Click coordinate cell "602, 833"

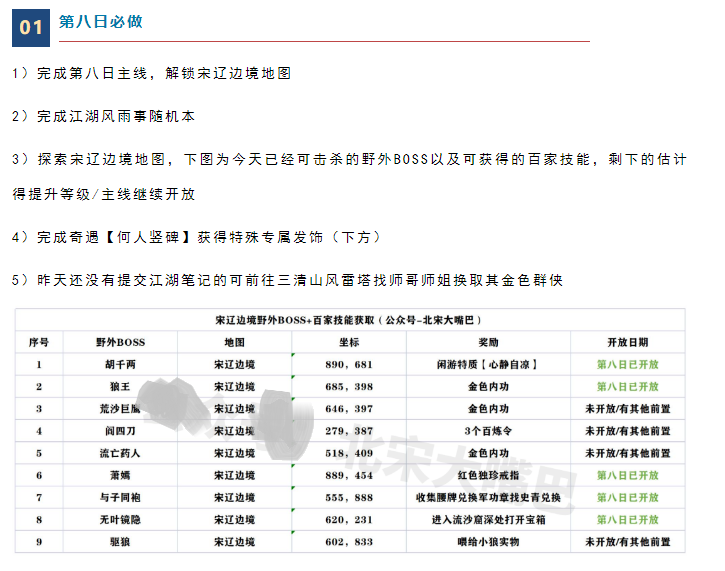pos(349,542)
